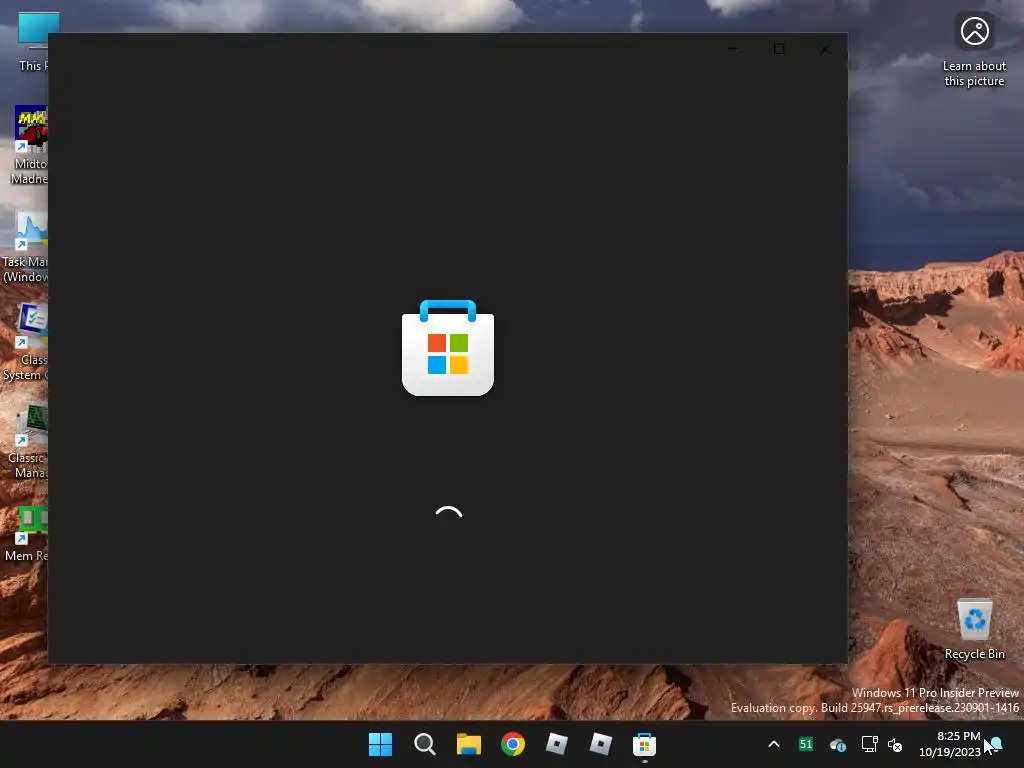This screenshot has height=768, width=1024.
Task: Show hidden tray icons chevron
Action: [x=774, y=744]
